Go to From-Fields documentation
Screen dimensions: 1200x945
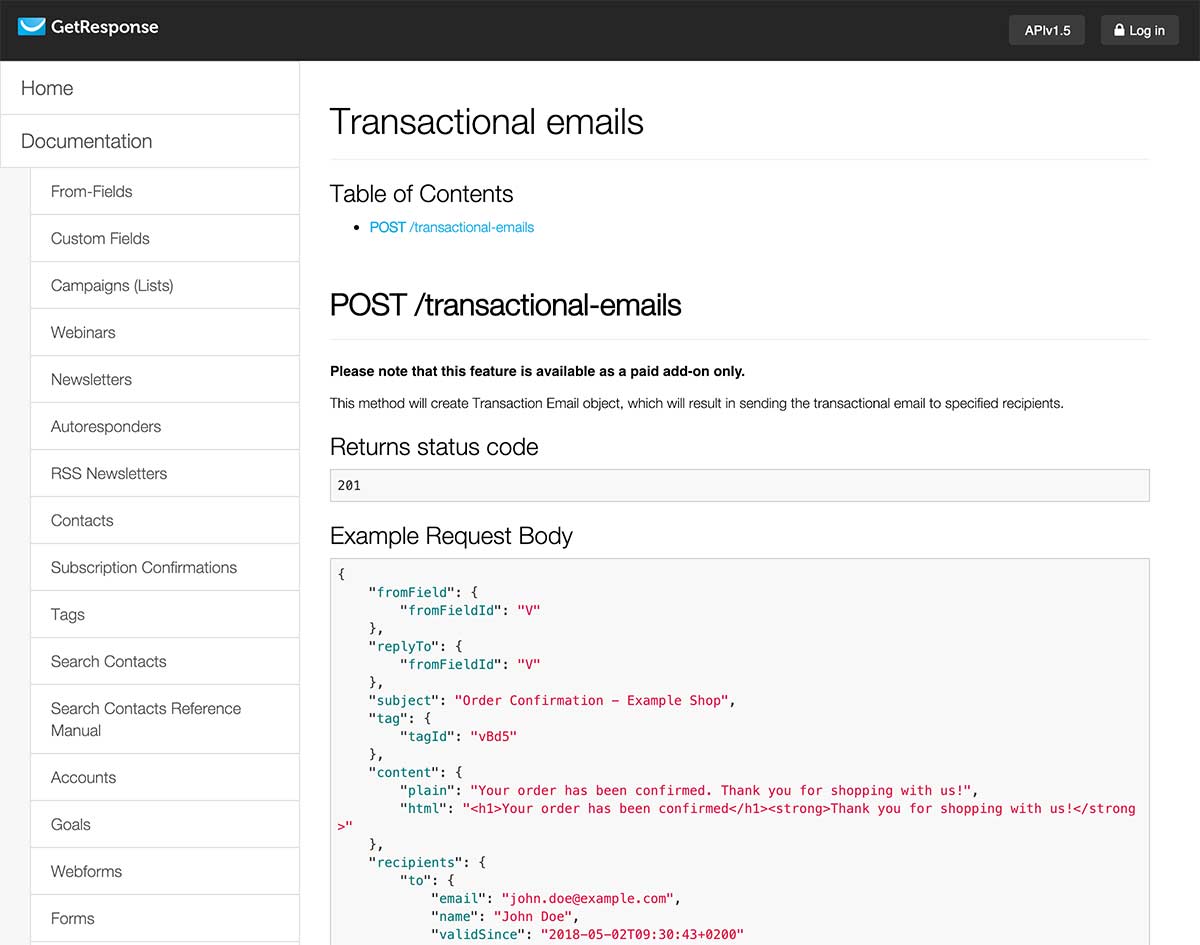click(x=165, y=191)
